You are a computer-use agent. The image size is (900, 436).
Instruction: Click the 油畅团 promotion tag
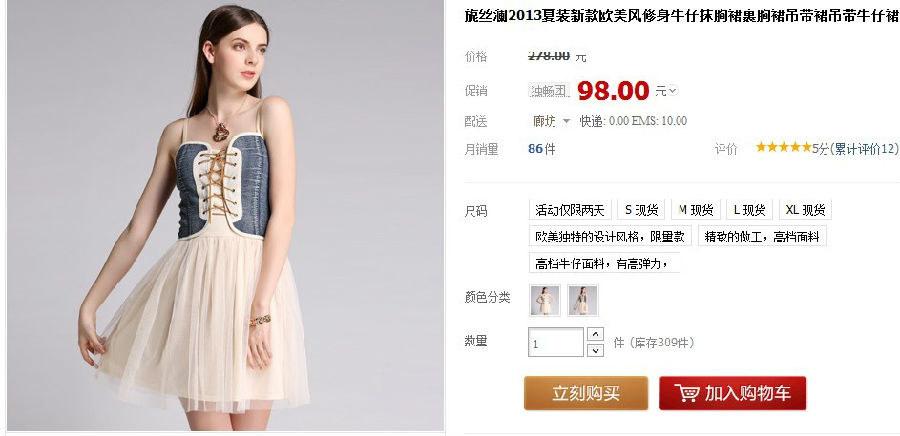pos(549,91)
